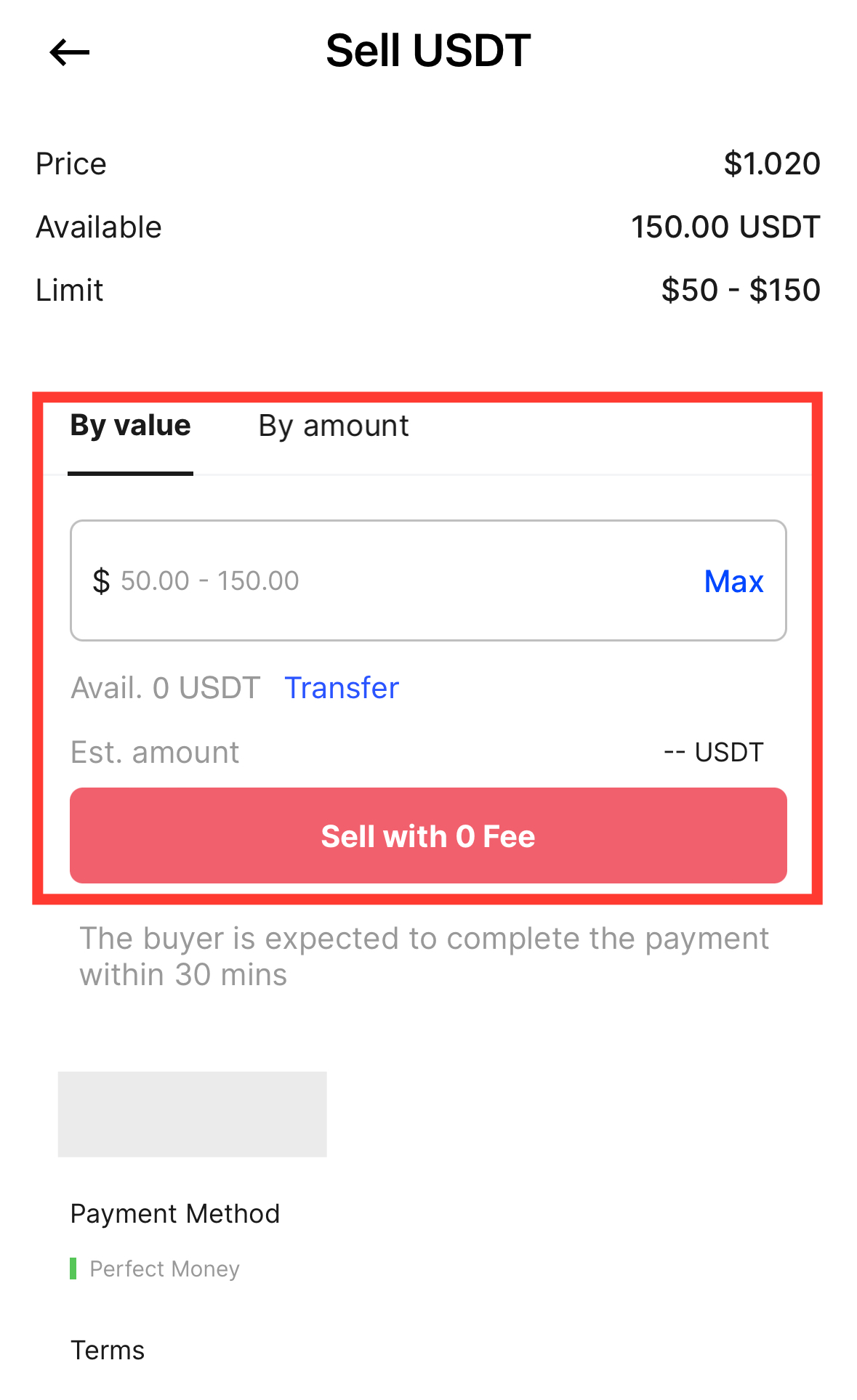Click the value input field 50.00 - 150.00

pos(393,580)
